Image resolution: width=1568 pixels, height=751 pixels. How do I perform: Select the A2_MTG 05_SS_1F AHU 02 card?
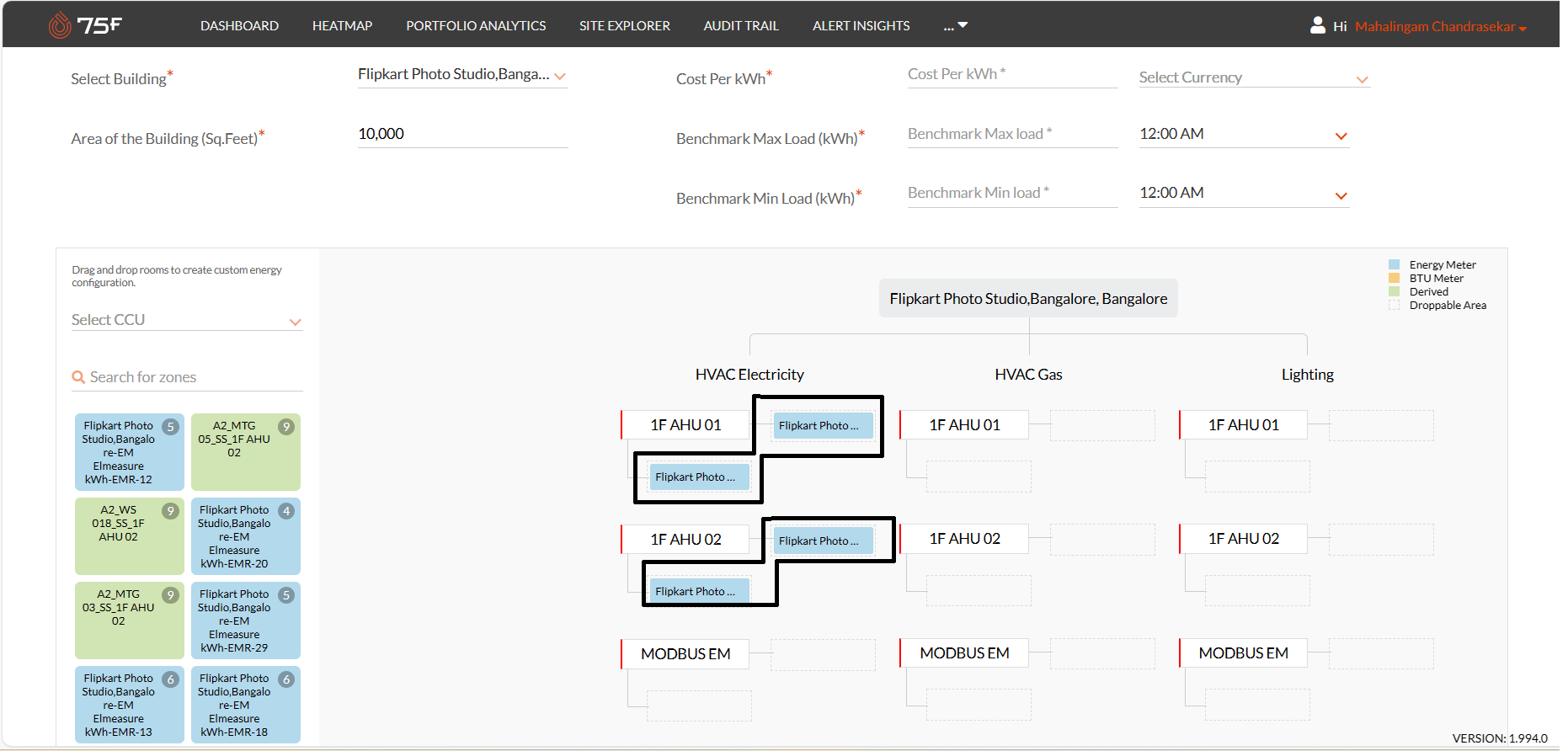[245, 452]
